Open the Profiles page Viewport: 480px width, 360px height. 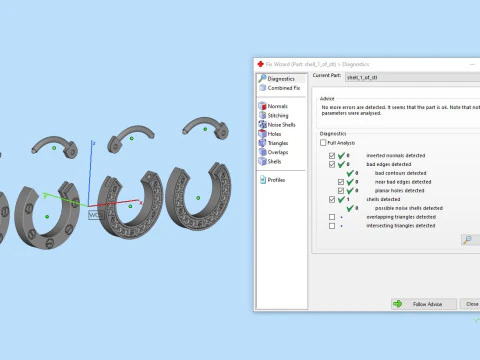[276, 180]
